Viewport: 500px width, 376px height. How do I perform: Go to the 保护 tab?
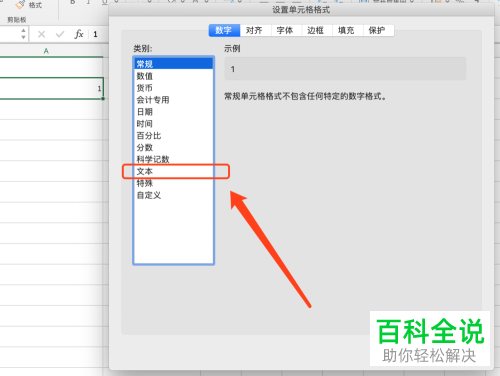tap(378, 30)
